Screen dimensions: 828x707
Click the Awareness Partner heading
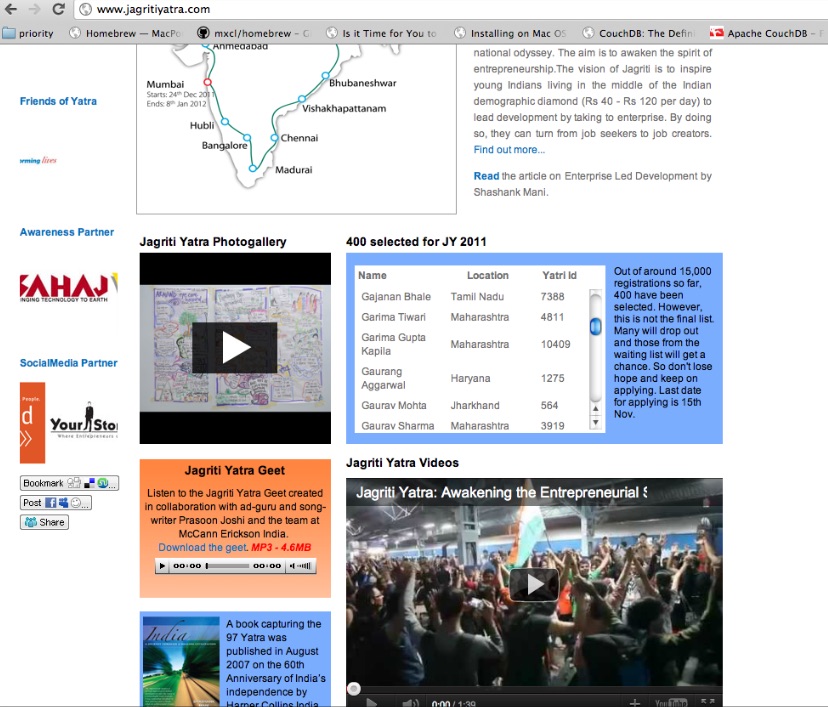(x=67, y=232)
